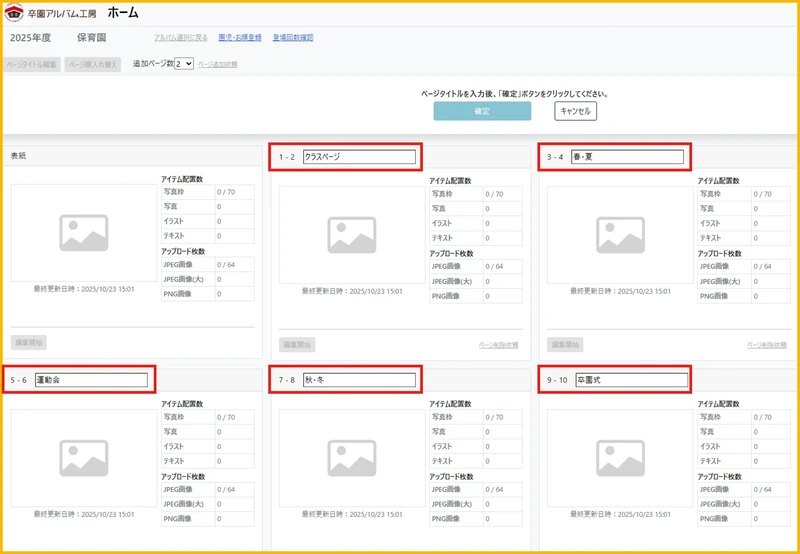Edit the 秋・冬 title field
The height and width of the screenshot is (554, 800).
pyautogui.click(x=359, y=380)
